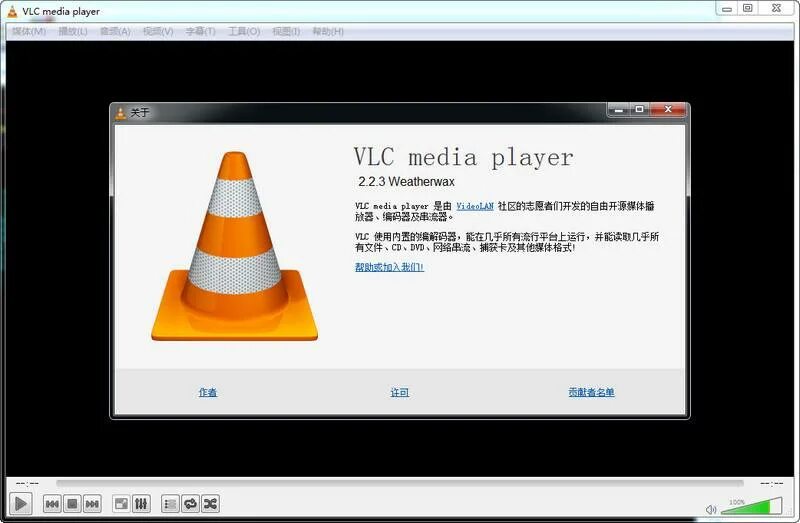Follow the VideoLAN hyperlink
The image size is (800, 523).
coord(475,206)
